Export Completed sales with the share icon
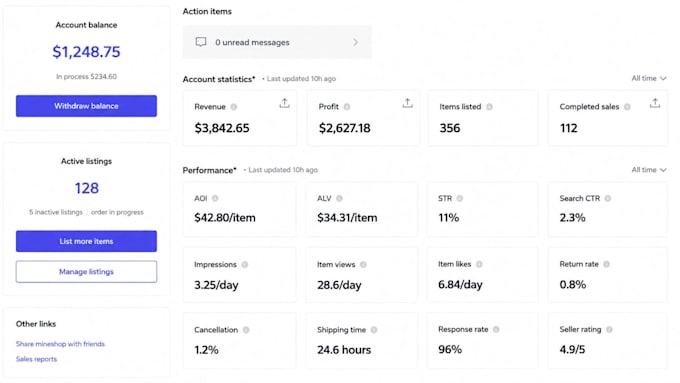This screenshot has width=680, height=383. [x=655, y=103]
